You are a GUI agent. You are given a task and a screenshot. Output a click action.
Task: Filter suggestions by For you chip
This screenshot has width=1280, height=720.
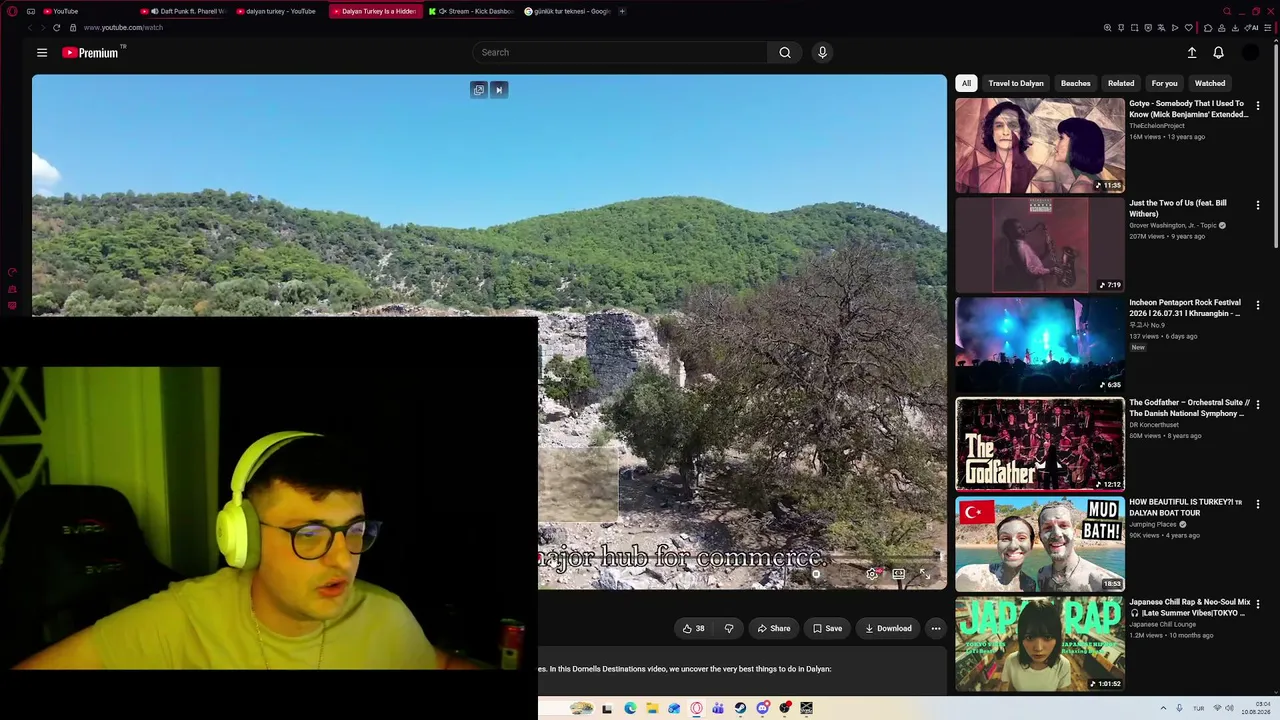1164,83
